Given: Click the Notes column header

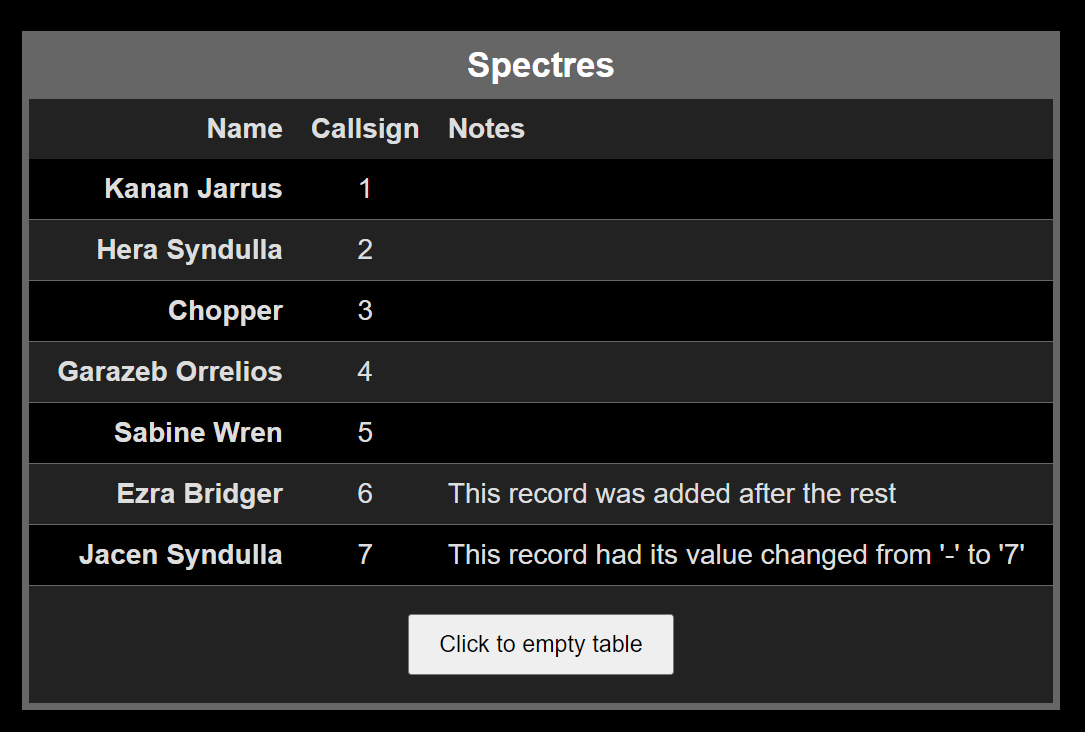Looking at the screenshot, I should (486, 129).
